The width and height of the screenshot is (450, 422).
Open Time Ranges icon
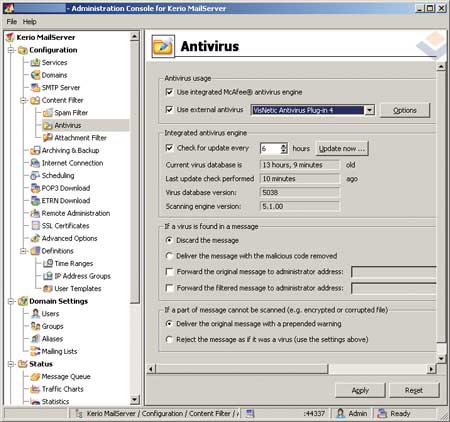coord(48,263)
